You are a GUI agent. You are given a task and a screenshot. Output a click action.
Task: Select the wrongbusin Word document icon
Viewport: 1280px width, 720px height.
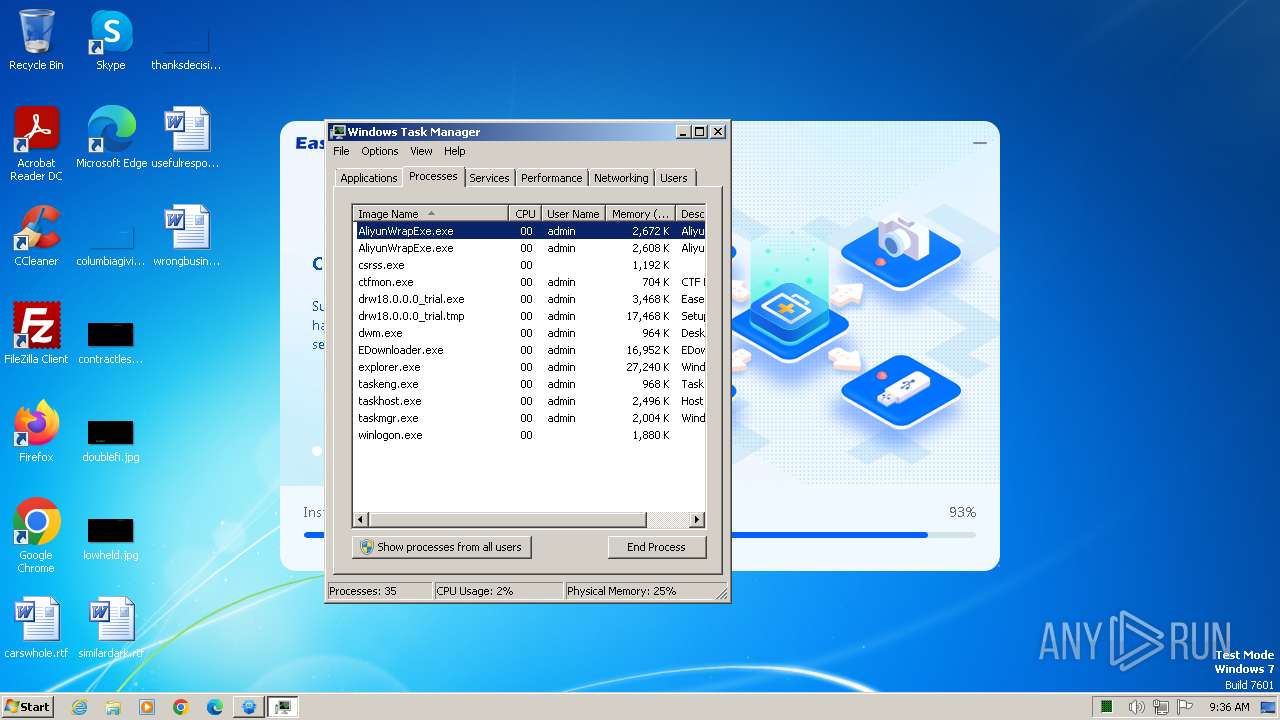[186, 236]
